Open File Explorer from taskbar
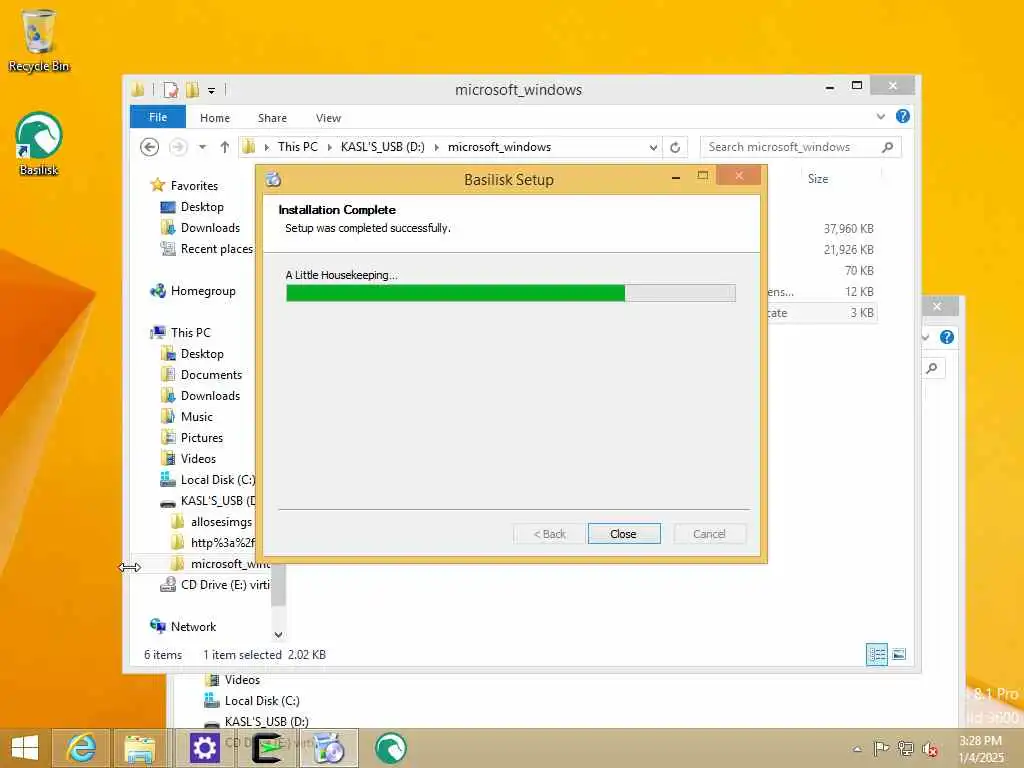This screenshot has width=1024, height=768. click(x=140, y=748)
